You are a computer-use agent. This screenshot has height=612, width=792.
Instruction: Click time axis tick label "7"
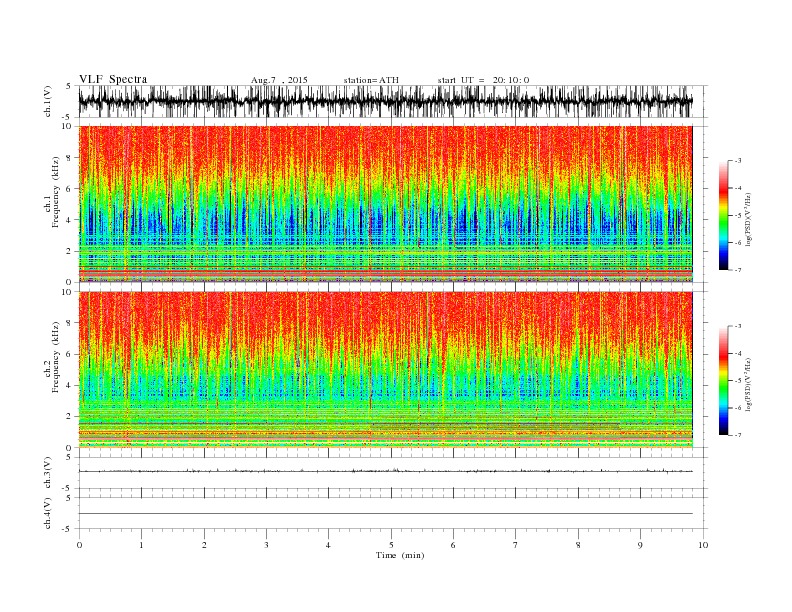[516, 545]
